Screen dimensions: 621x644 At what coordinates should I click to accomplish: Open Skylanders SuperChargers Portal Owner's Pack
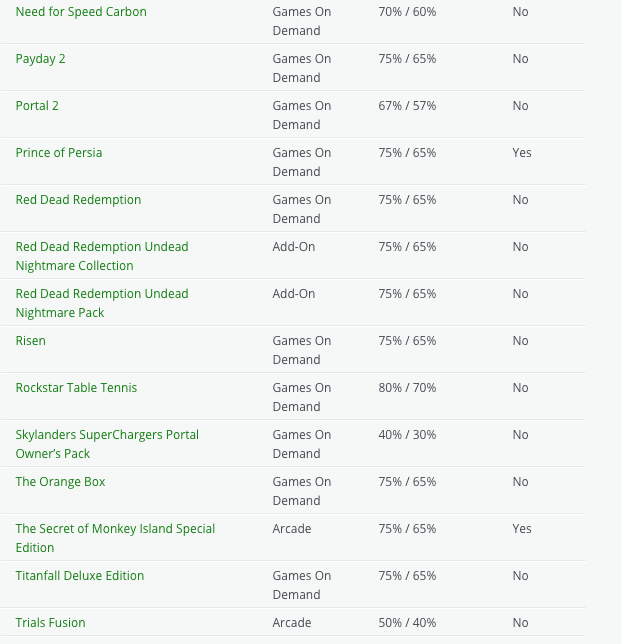pos(107,444)
